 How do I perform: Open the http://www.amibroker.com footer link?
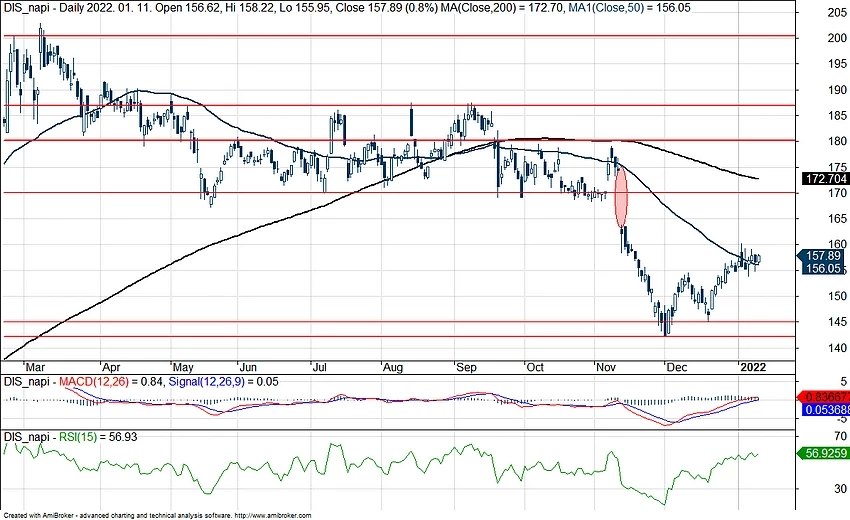click(x=273, y=516)
